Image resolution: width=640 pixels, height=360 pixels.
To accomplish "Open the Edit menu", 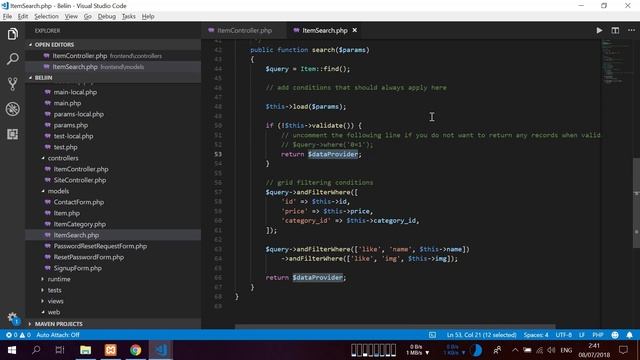I will [x=23, y=16].
